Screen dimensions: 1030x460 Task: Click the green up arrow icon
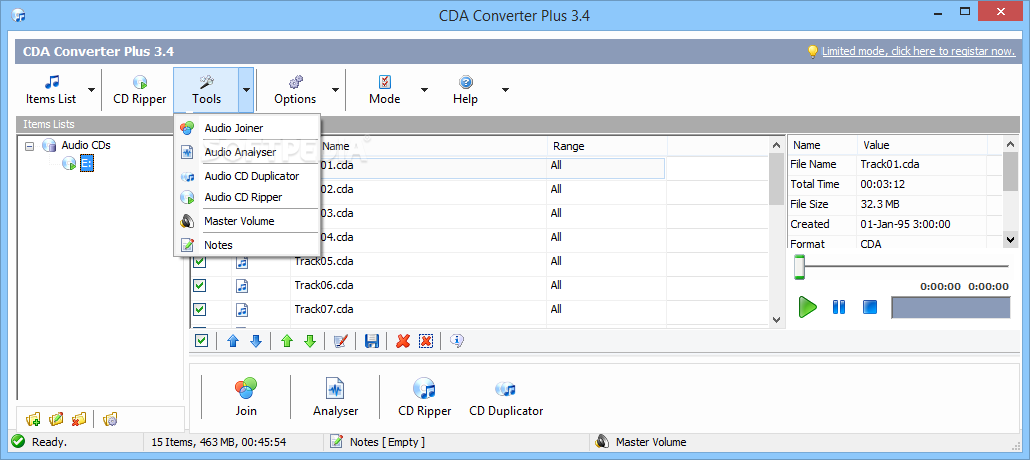click(x=286, y=340)
